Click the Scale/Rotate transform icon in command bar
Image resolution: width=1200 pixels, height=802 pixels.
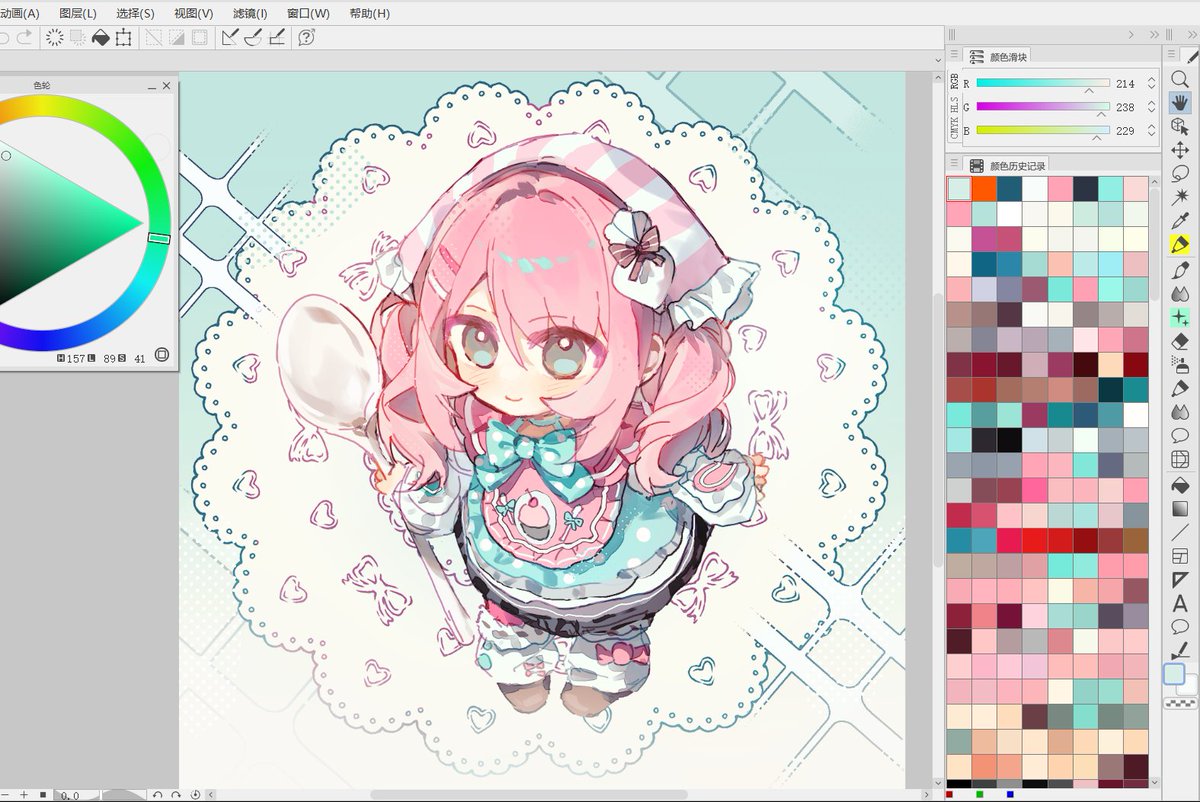tap(123, 37)
